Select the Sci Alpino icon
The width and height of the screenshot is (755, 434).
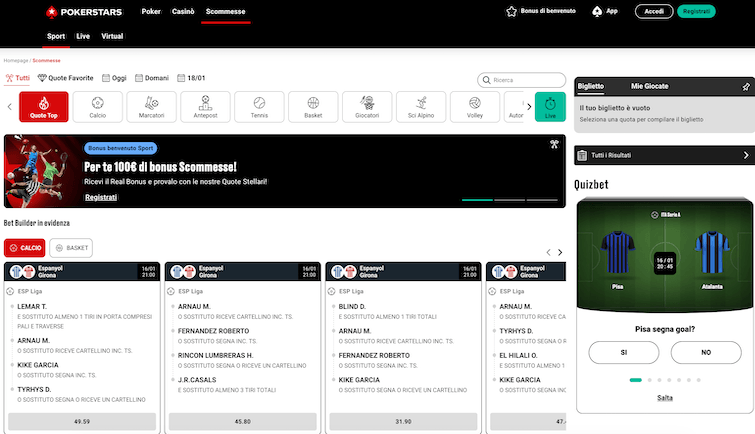tap(421, 107)
